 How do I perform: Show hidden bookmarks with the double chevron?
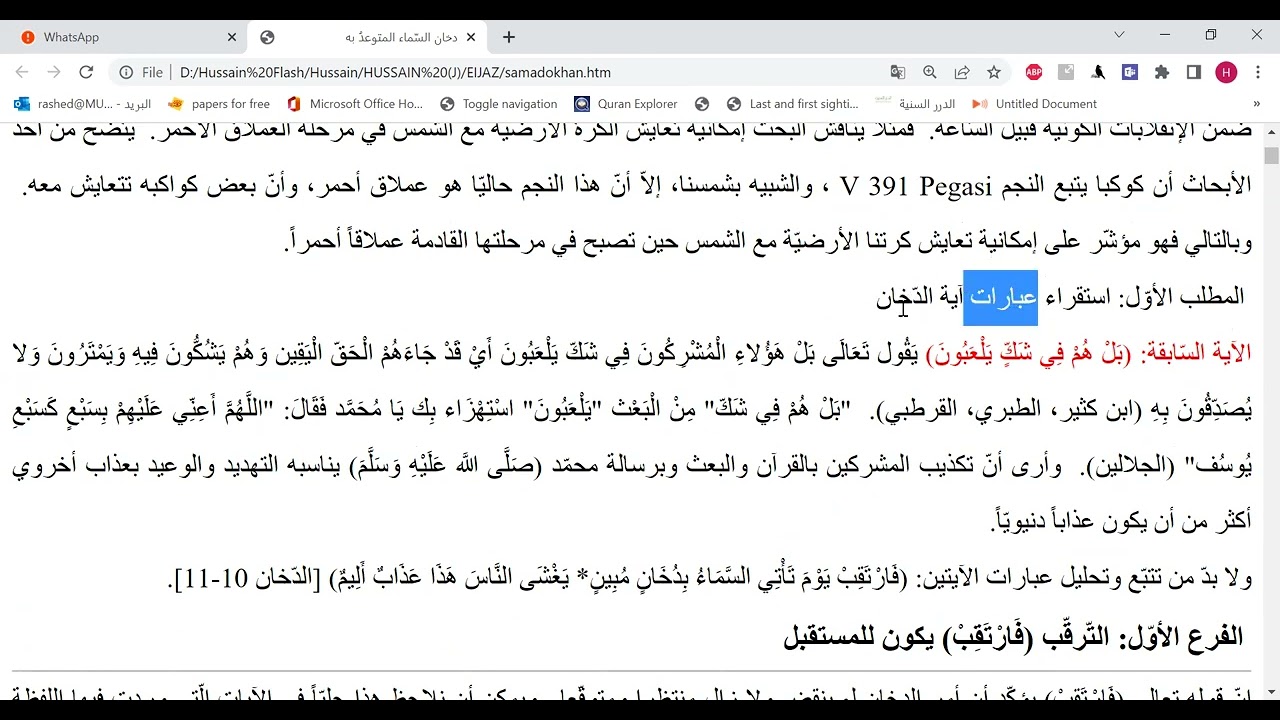click(x=1257, y=104)
